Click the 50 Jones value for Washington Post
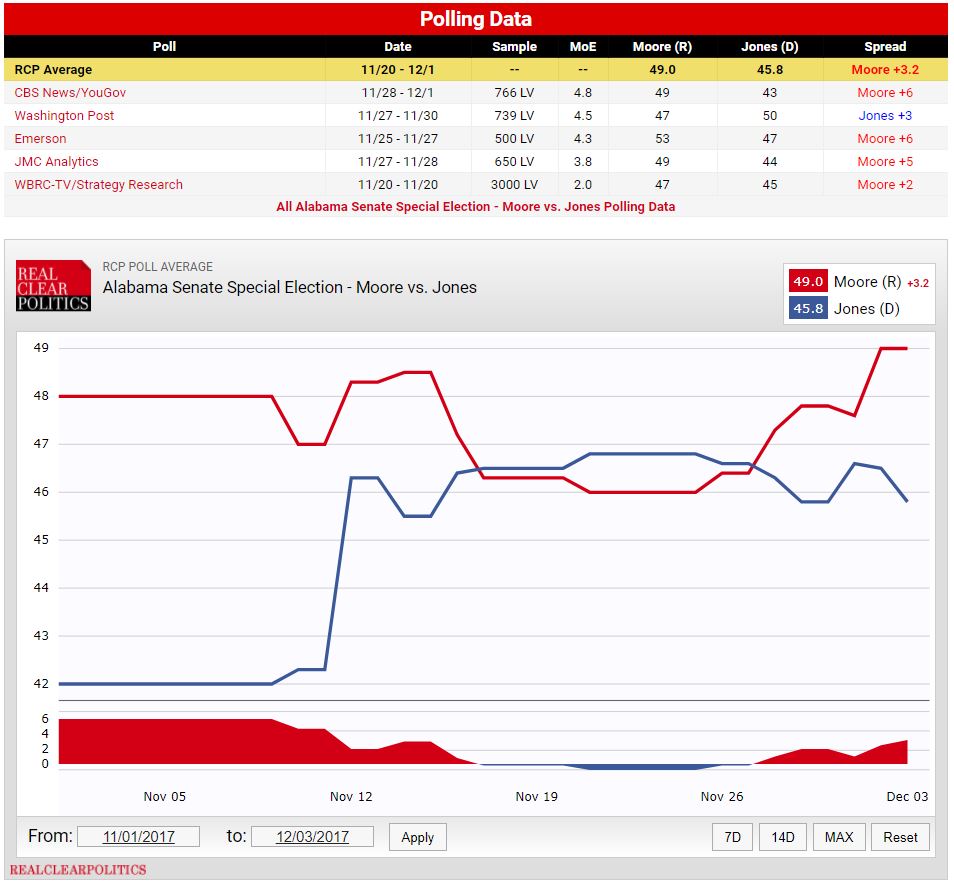954x889 pixels. click(770, 116)
